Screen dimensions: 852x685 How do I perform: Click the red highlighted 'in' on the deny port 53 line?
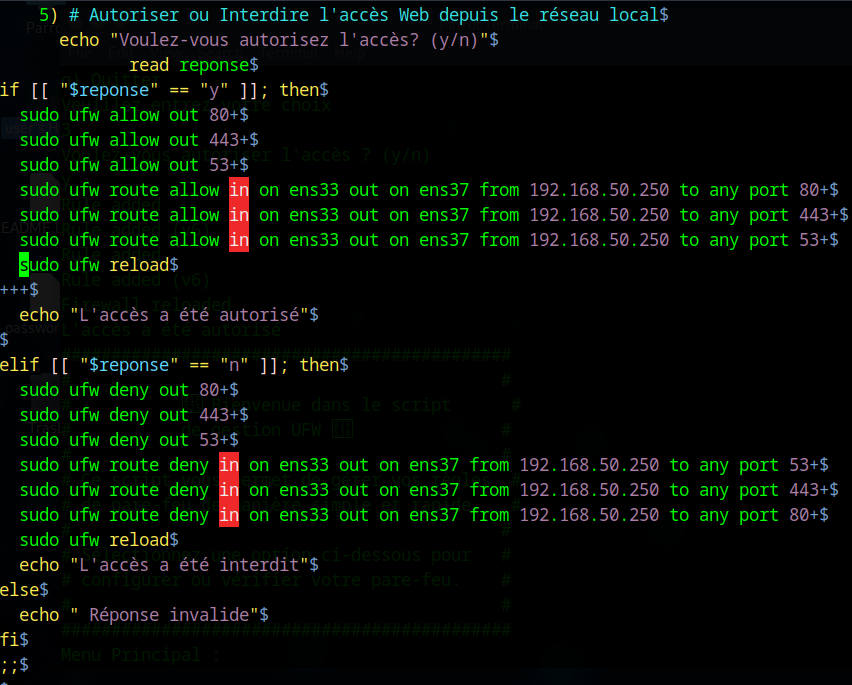click(229, 465)
